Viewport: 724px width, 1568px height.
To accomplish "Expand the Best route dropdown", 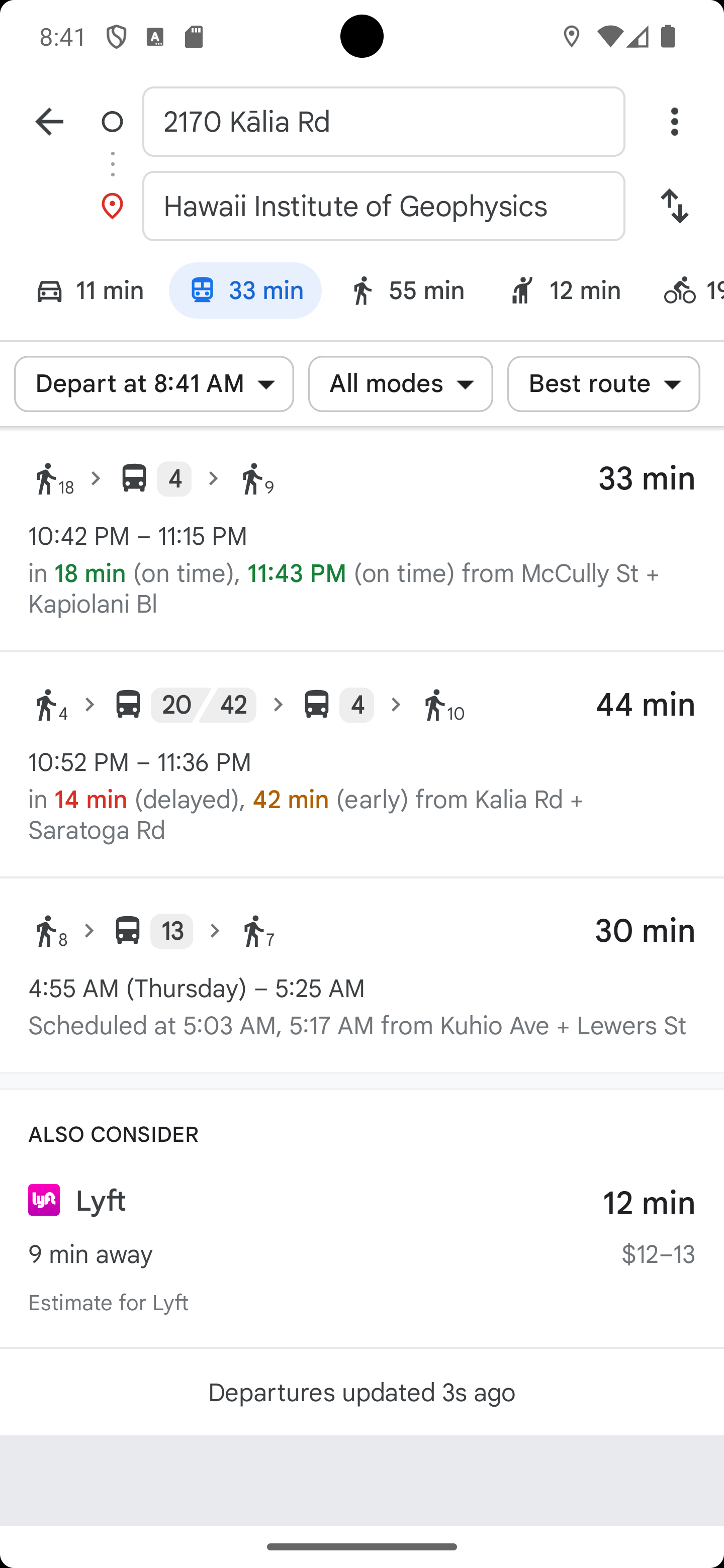I will click(603, 384).
